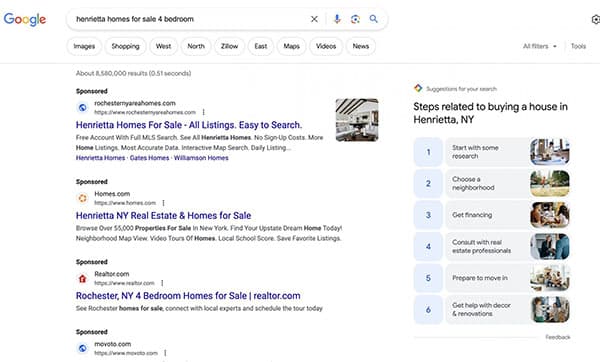
Task: Click the suggestions colorful diamond icon
Action: tap(418, 88)
